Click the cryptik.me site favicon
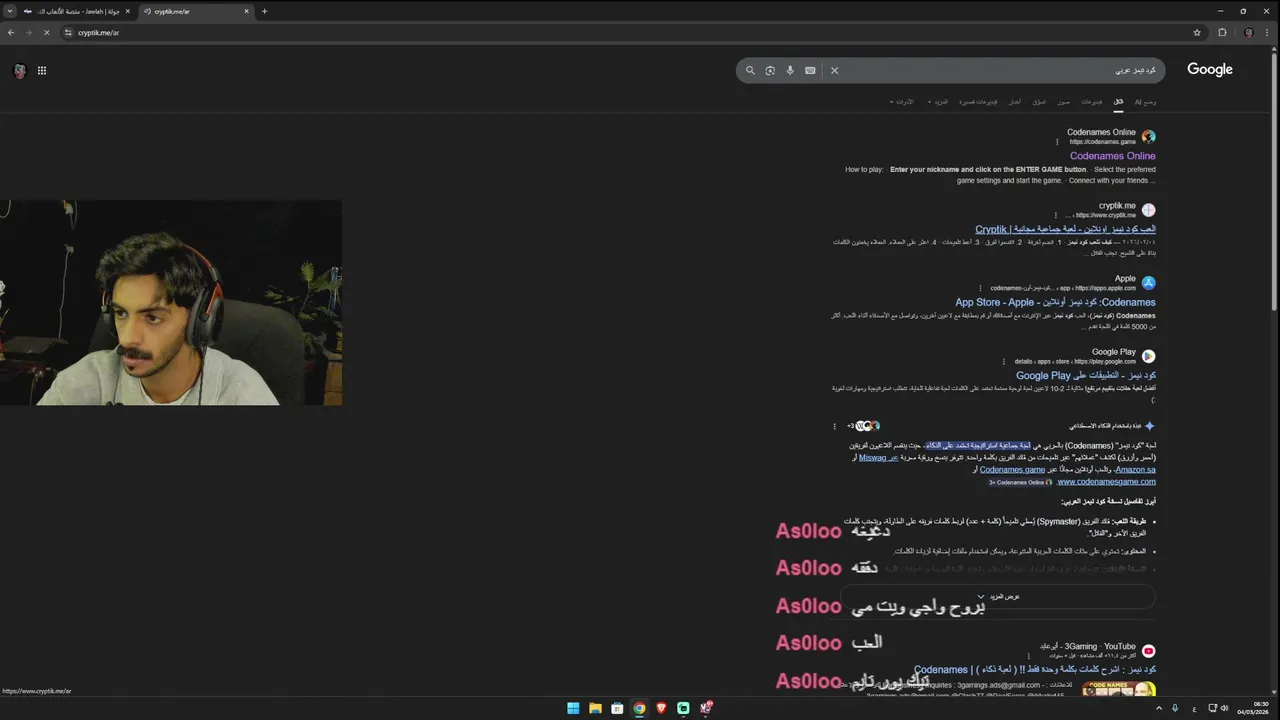The image size is (1280, 720). (1148, 210)
